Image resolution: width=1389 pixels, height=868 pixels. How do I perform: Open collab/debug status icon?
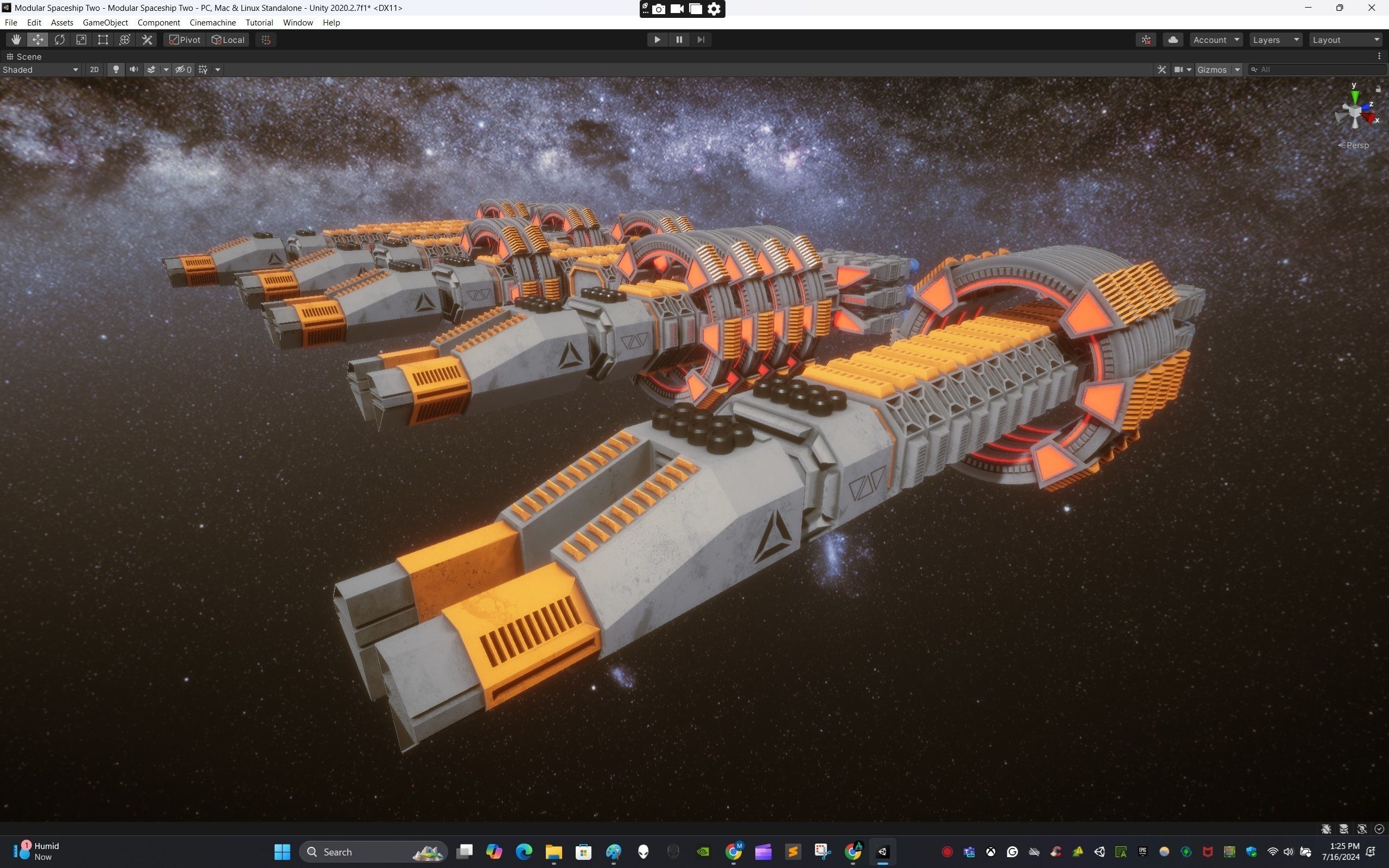(x=1146, y=40)
